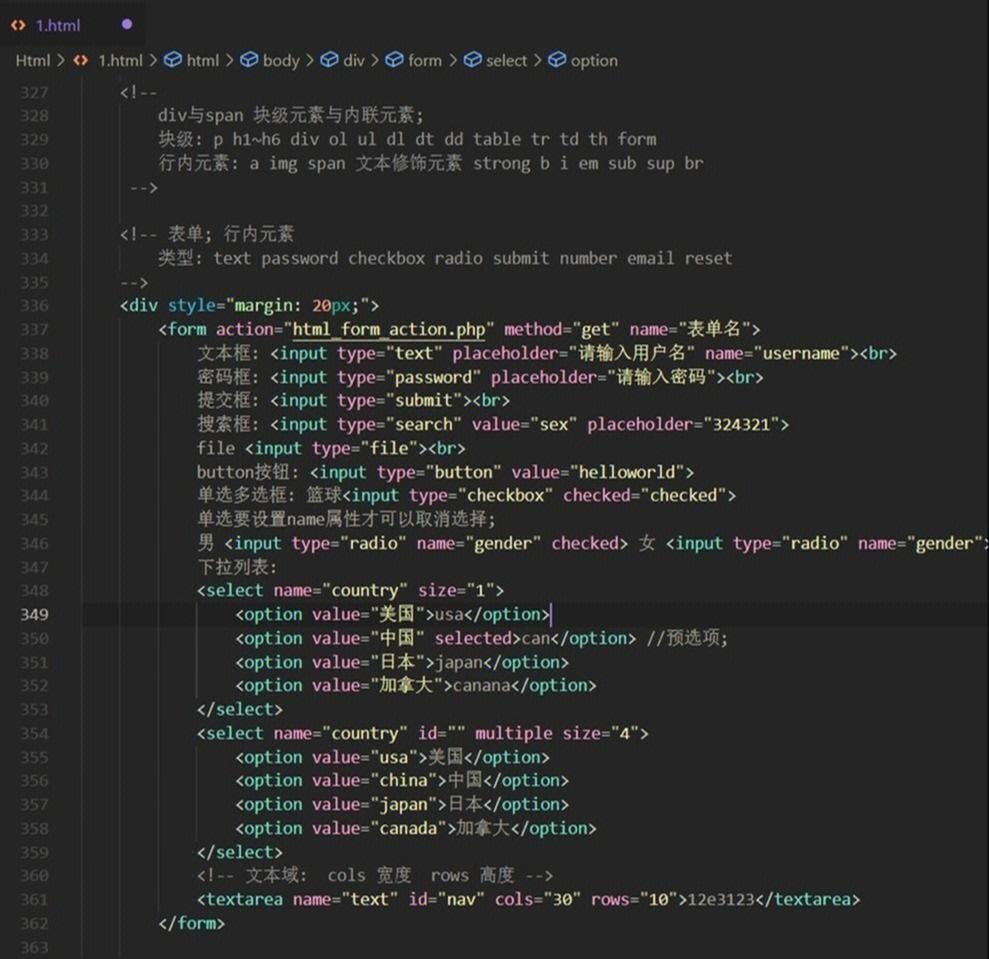Click the chevron after select breadcrumb
This screenshot has height=959, width=989.
537,61
